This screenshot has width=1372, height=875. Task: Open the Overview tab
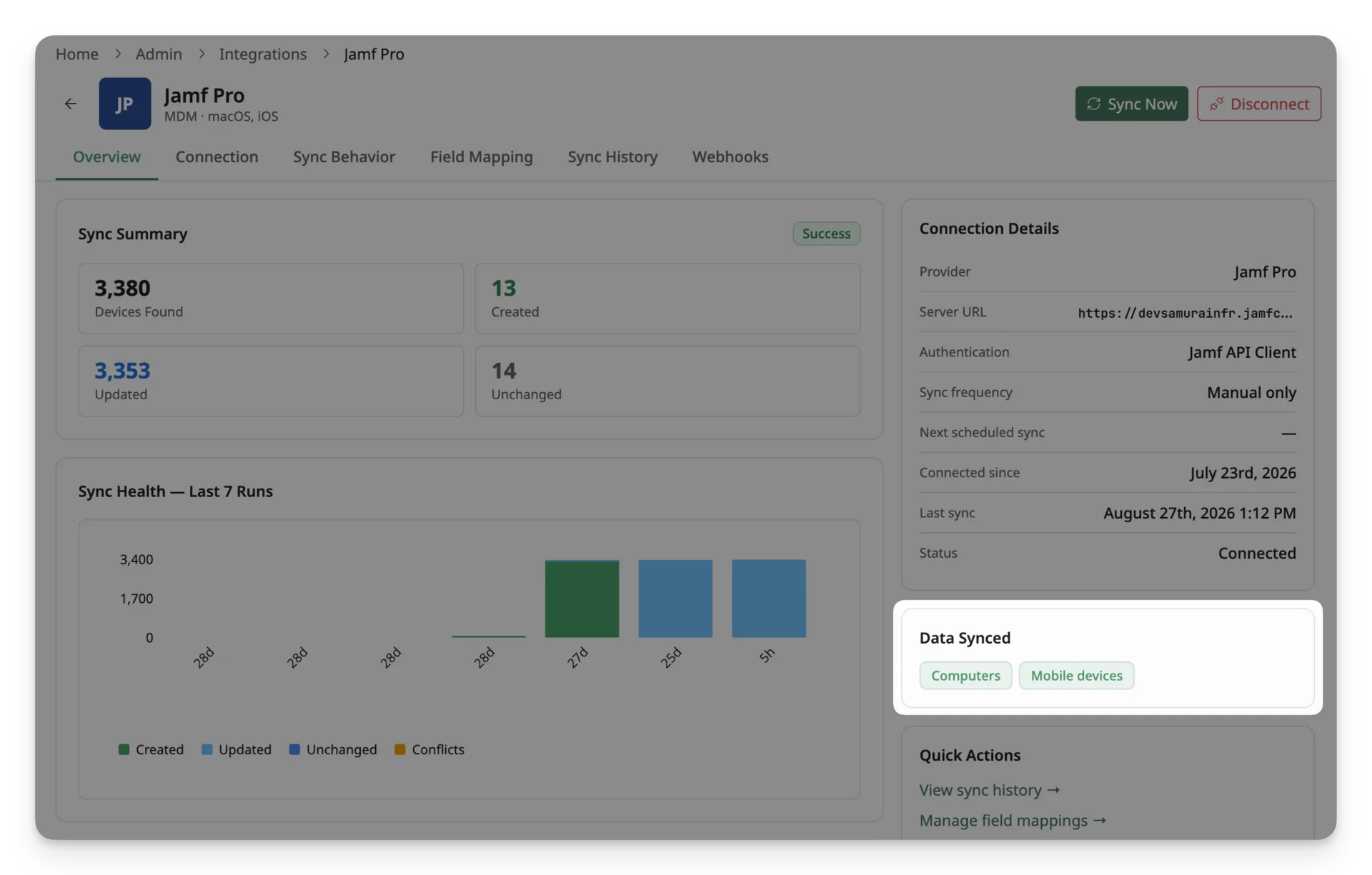[x=106, y=156]
